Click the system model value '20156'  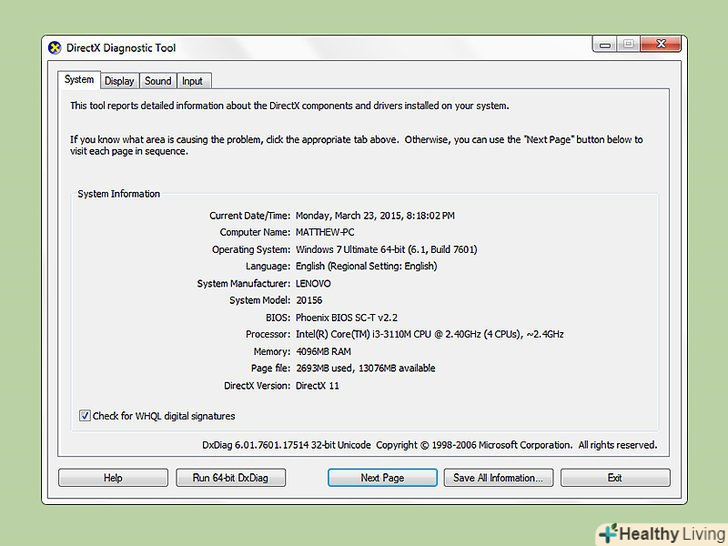(309, 300)
